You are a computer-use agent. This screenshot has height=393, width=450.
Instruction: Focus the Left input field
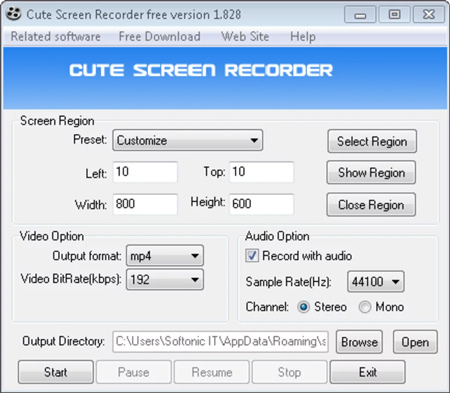point(145,172)
